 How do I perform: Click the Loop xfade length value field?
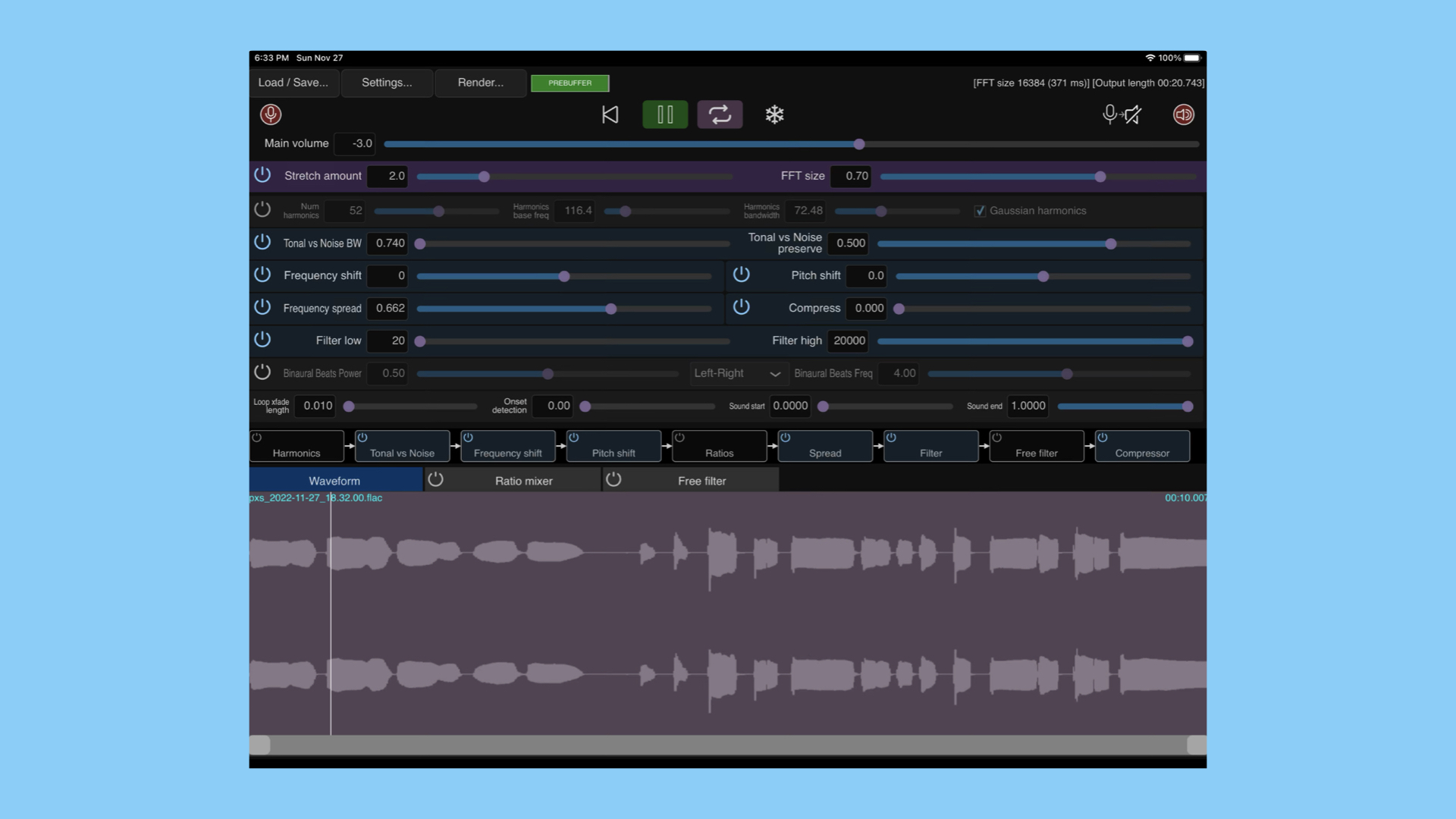pyautogui.click(x=315, y=406)
